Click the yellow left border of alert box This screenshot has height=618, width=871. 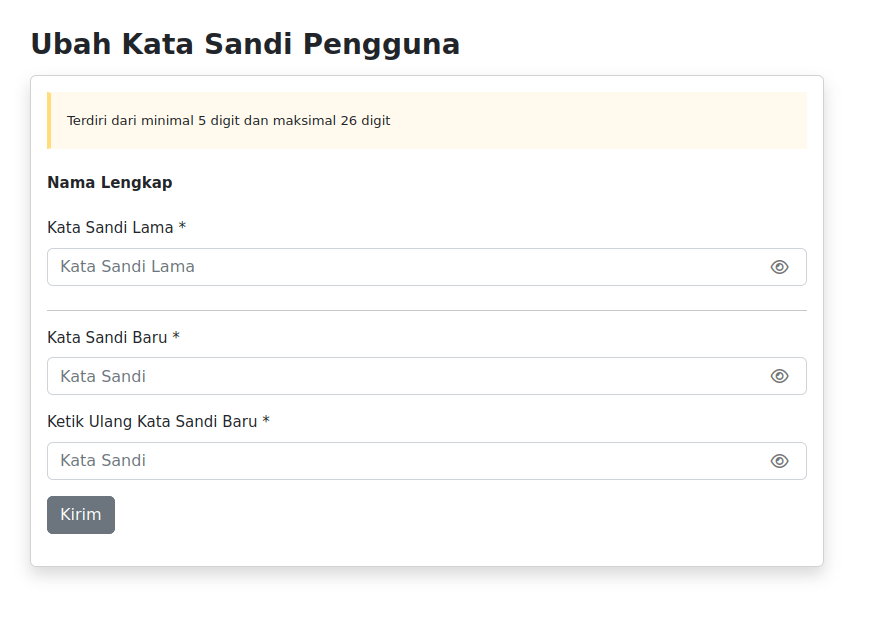click(x=49, y=121)
